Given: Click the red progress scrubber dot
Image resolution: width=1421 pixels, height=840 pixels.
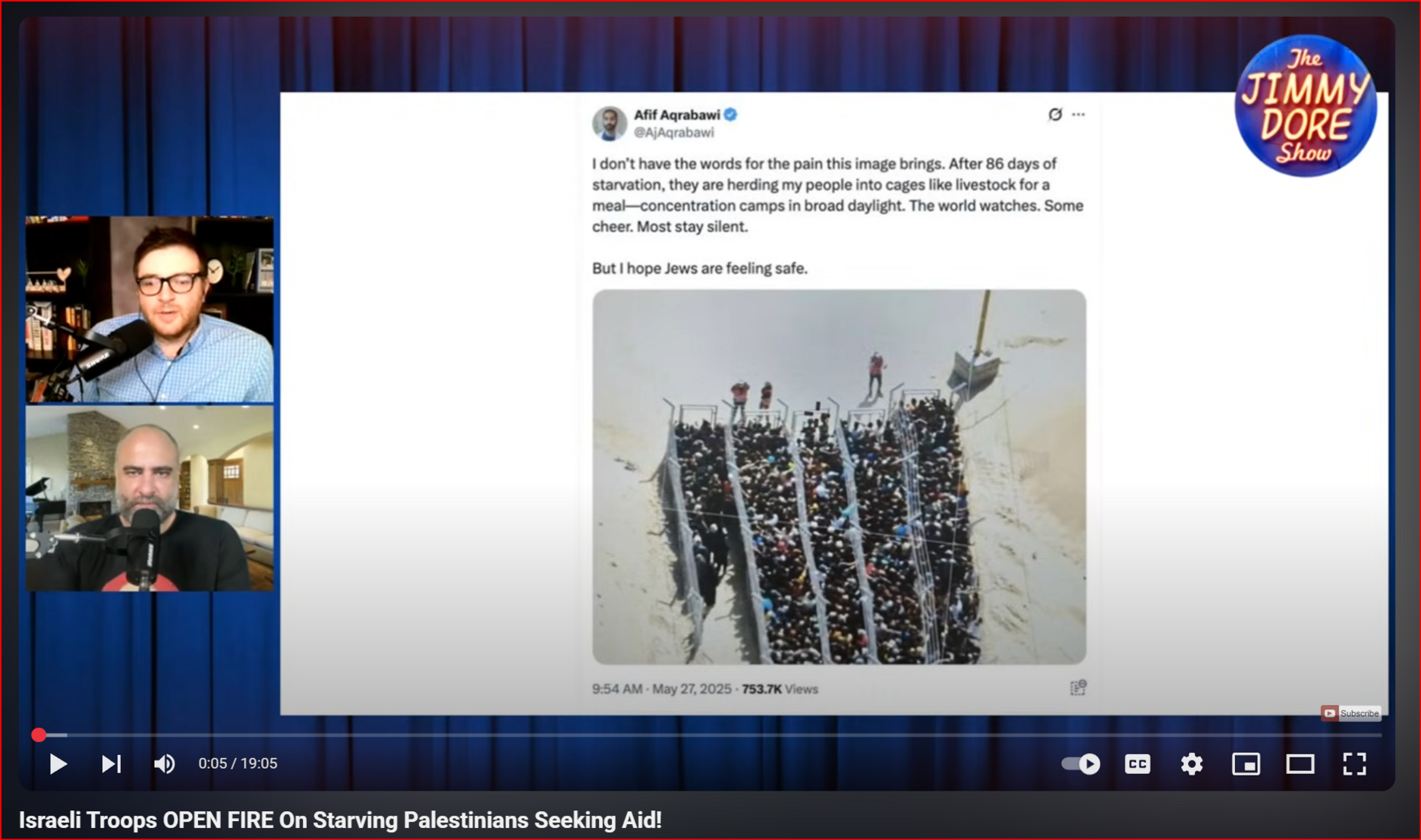Looking at the screenshot, I should (x=39, y=735).
